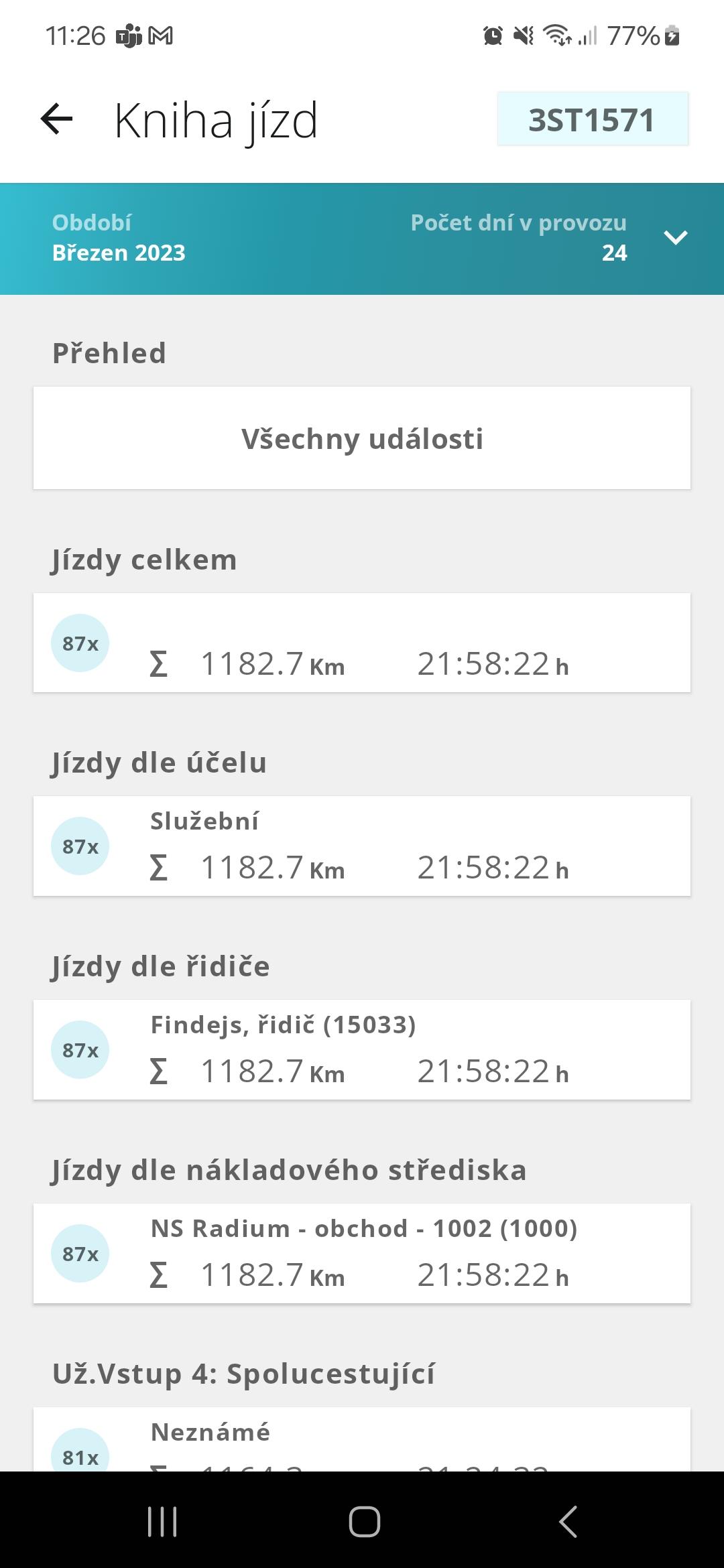The width and height of the screenshot is (724, 1568).
Task: Tap the sigma icon in Jízdy celkem
Action: click(158, 665)
